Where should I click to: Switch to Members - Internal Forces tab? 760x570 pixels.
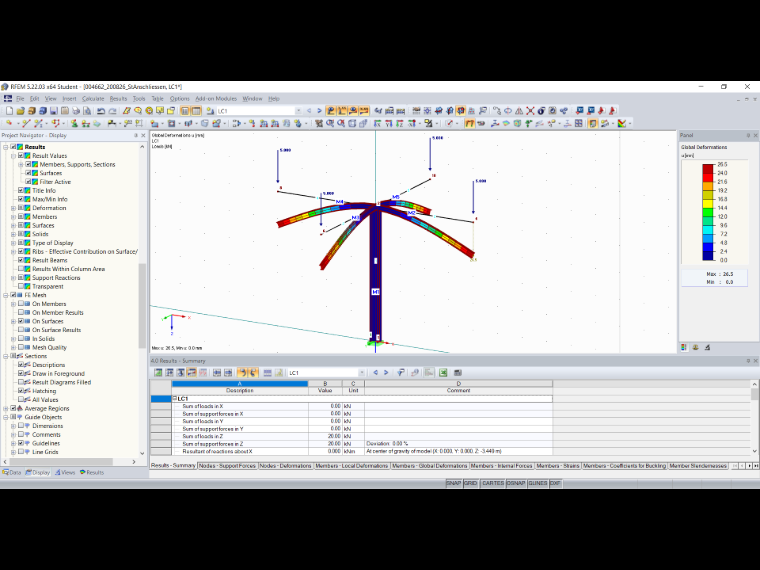click(x=502, y=466)
